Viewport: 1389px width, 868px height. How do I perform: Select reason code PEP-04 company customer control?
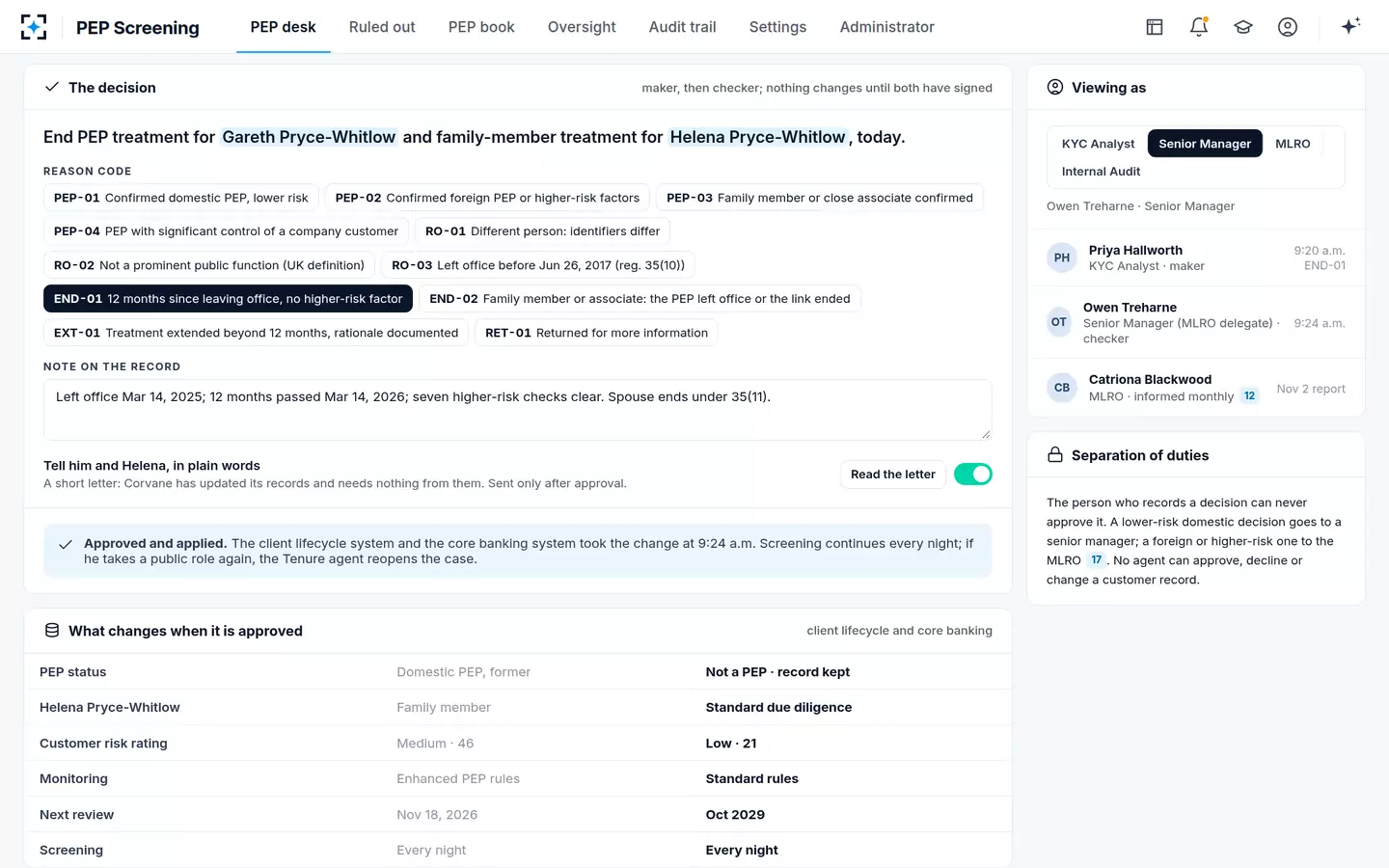click(x=226, y=231)
